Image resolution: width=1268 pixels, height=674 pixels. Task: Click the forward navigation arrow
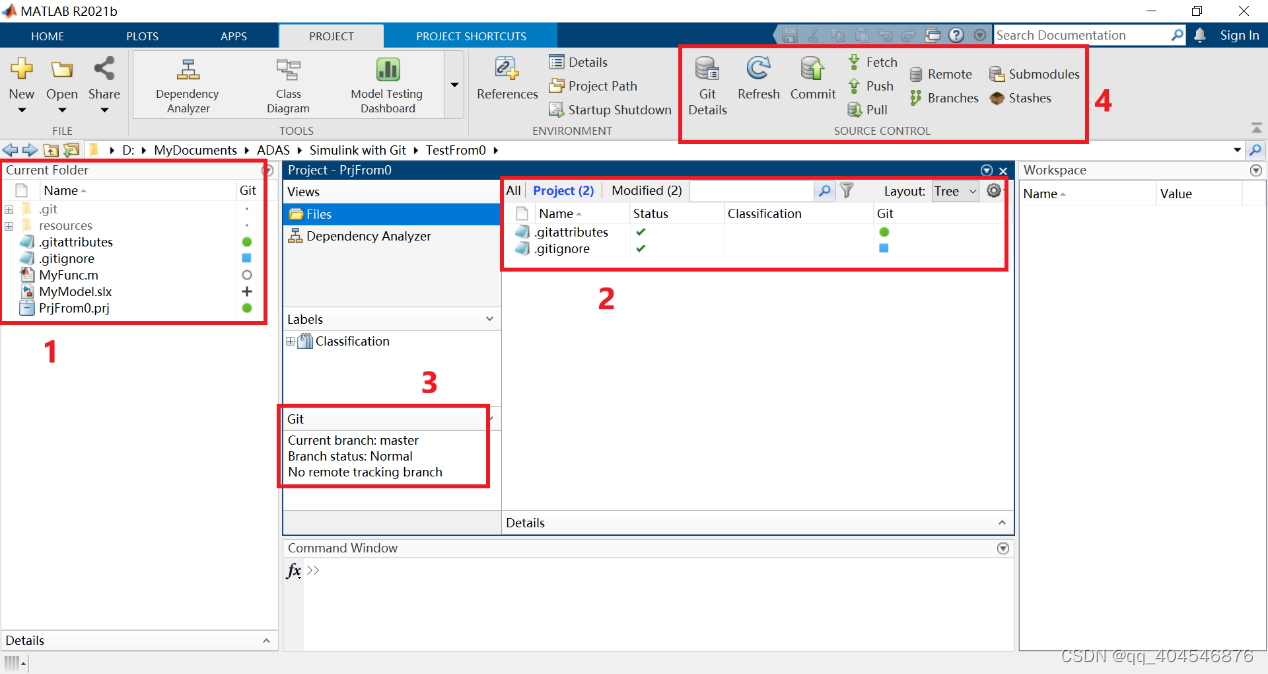click(29, 150)
